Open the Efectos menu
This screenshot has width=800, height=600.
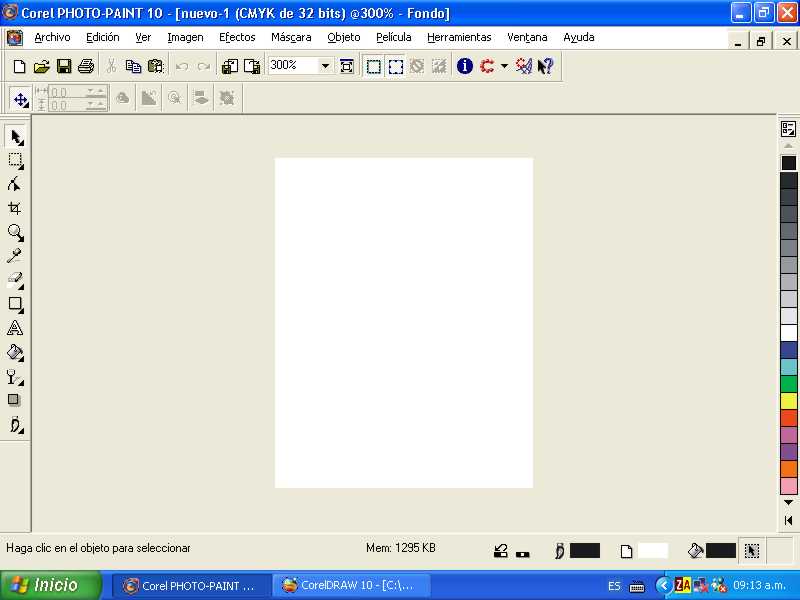click(x=237, y=37)
